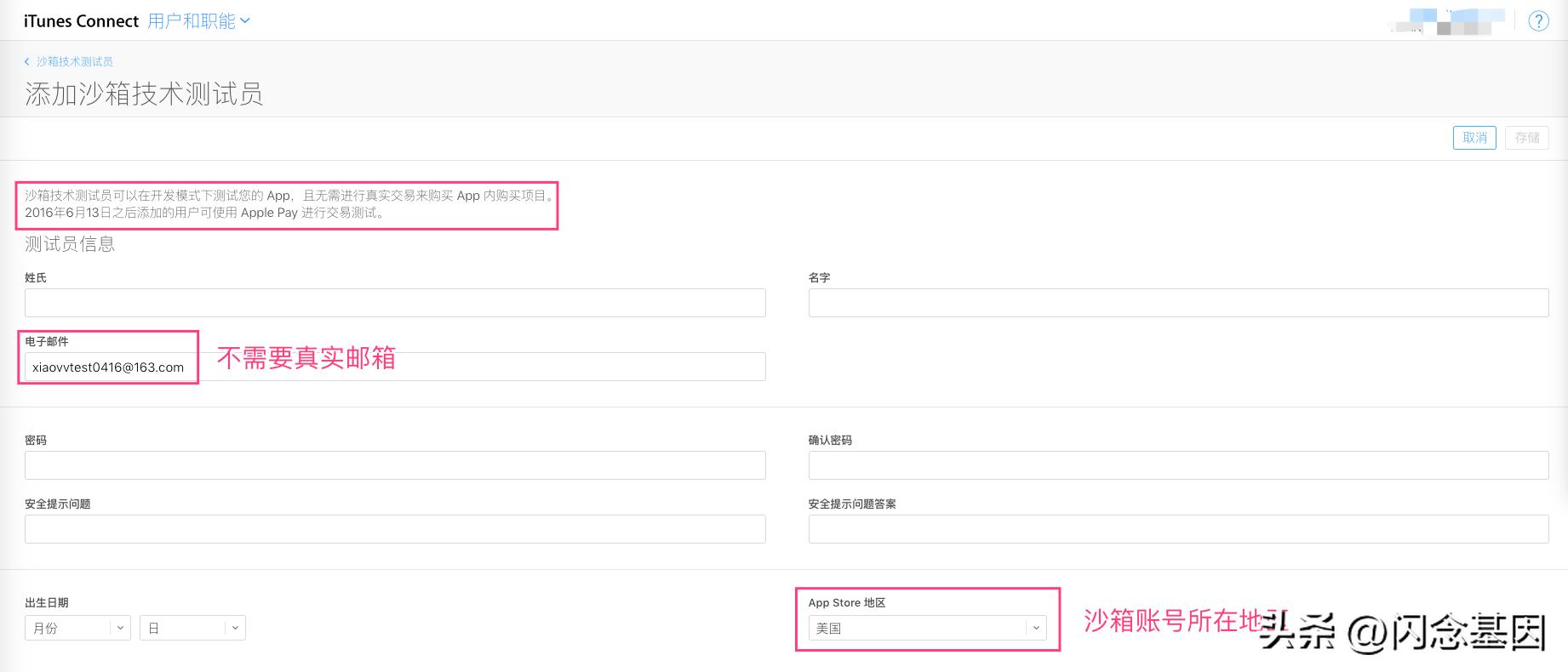Open the 用户和职能 dropdown menu
Image resolution: width=1568 pixels, height=672 pixels.
click(197, 21)
